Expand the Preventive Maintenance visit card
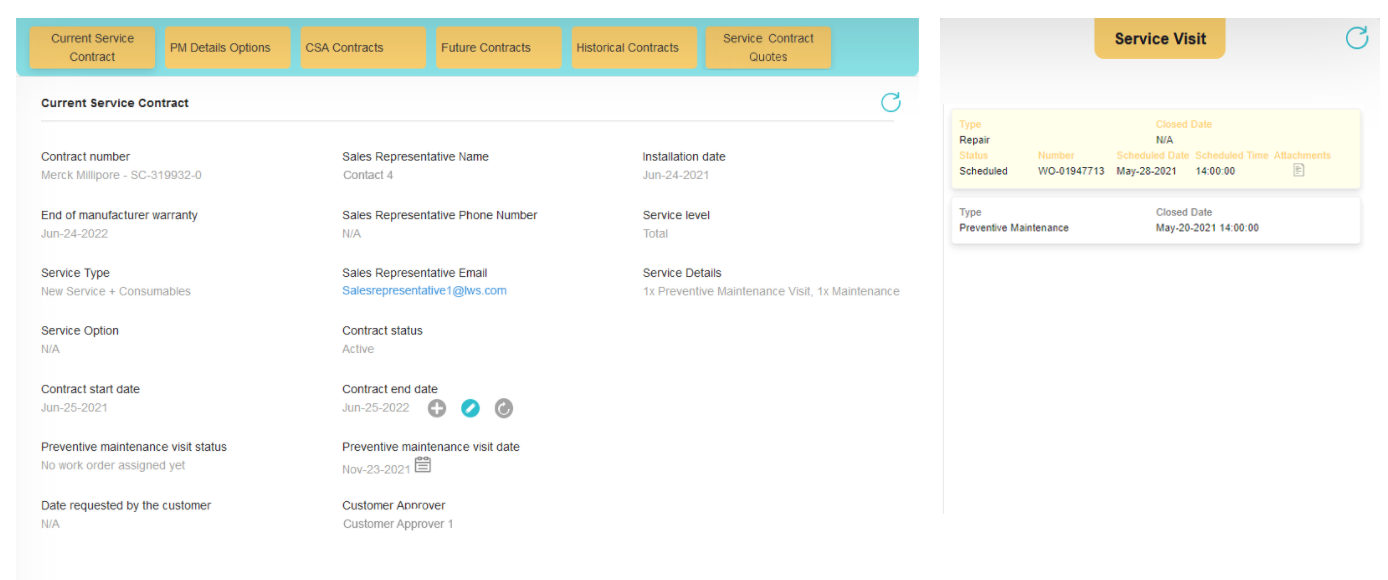This screenshot has width=1388, height=580. (x=1155, y=220)
